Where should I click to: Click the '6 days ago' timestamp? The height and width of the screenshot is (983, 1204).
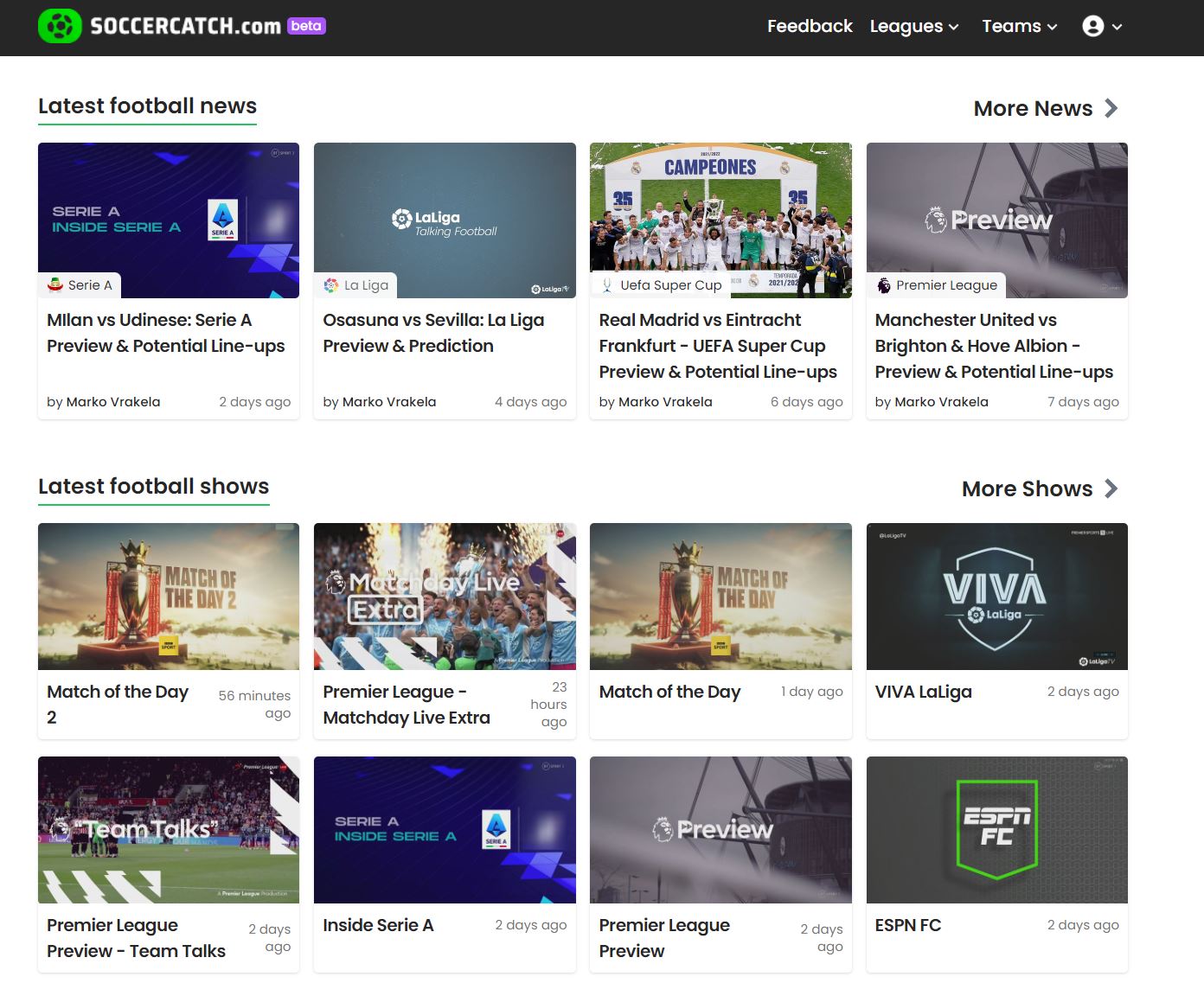tap(806, 401)
